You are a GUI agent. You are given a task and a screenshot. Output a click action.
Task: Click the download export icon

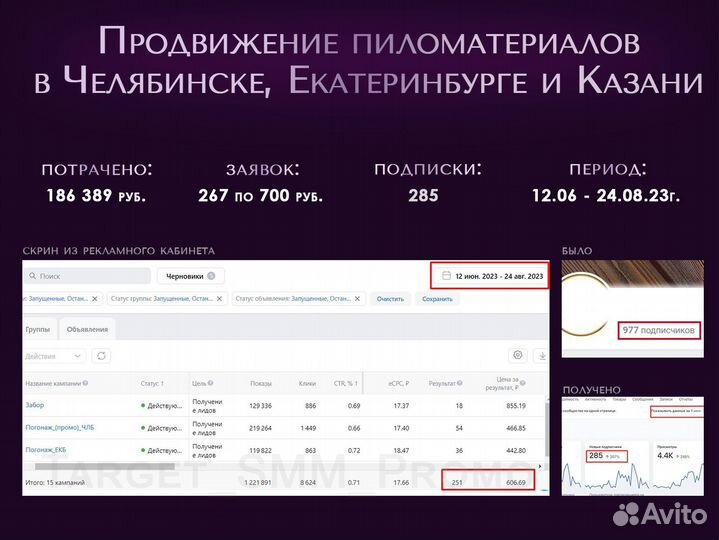[x=542, y=356]
